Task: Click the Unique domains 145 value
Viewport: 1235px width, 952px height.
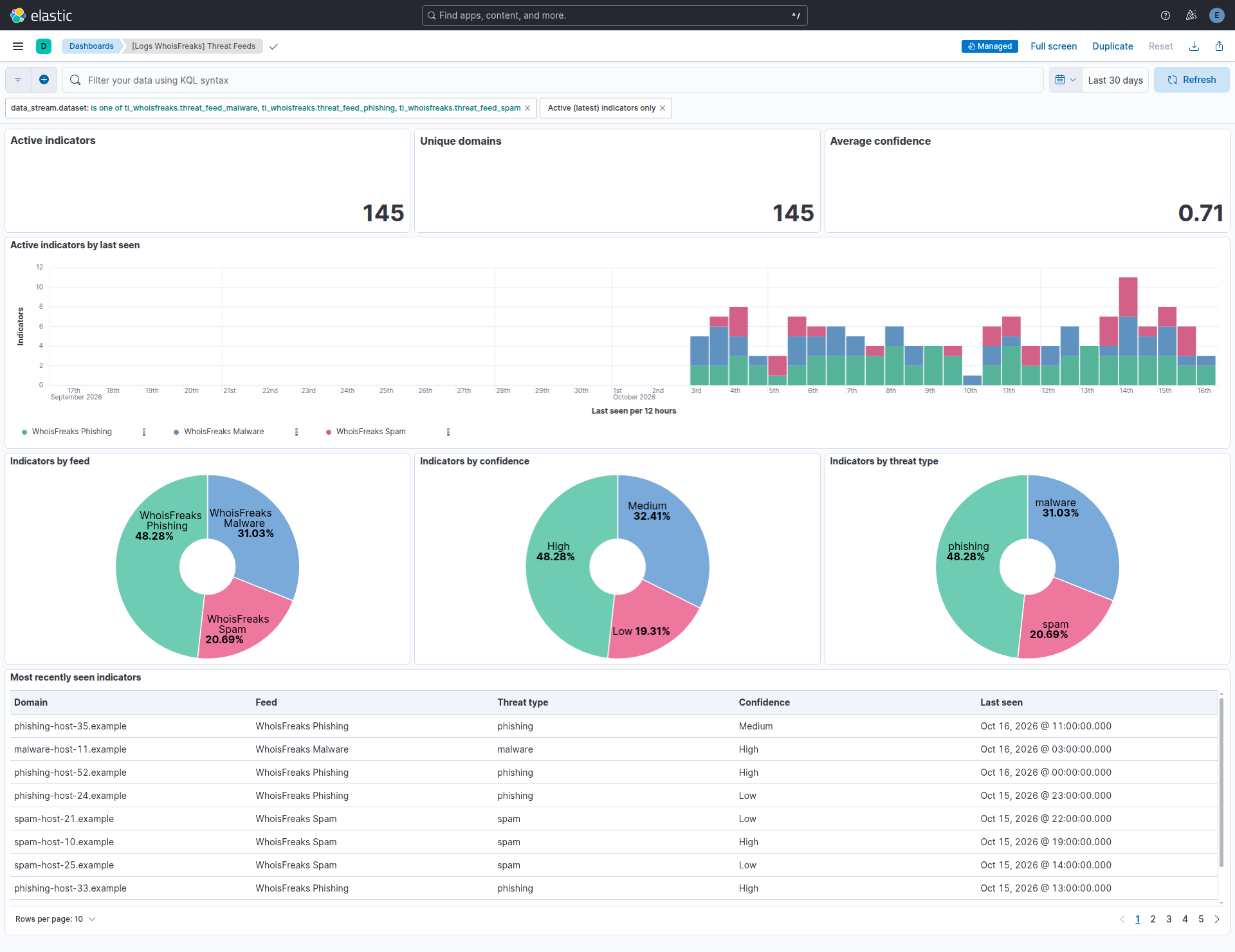Action: click(793, 213)
